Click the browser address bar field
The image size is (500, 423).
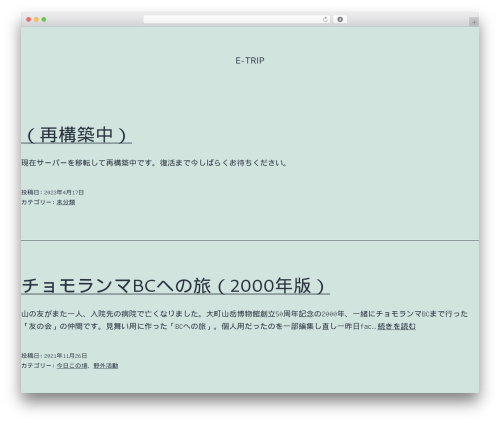coord(236,20)
